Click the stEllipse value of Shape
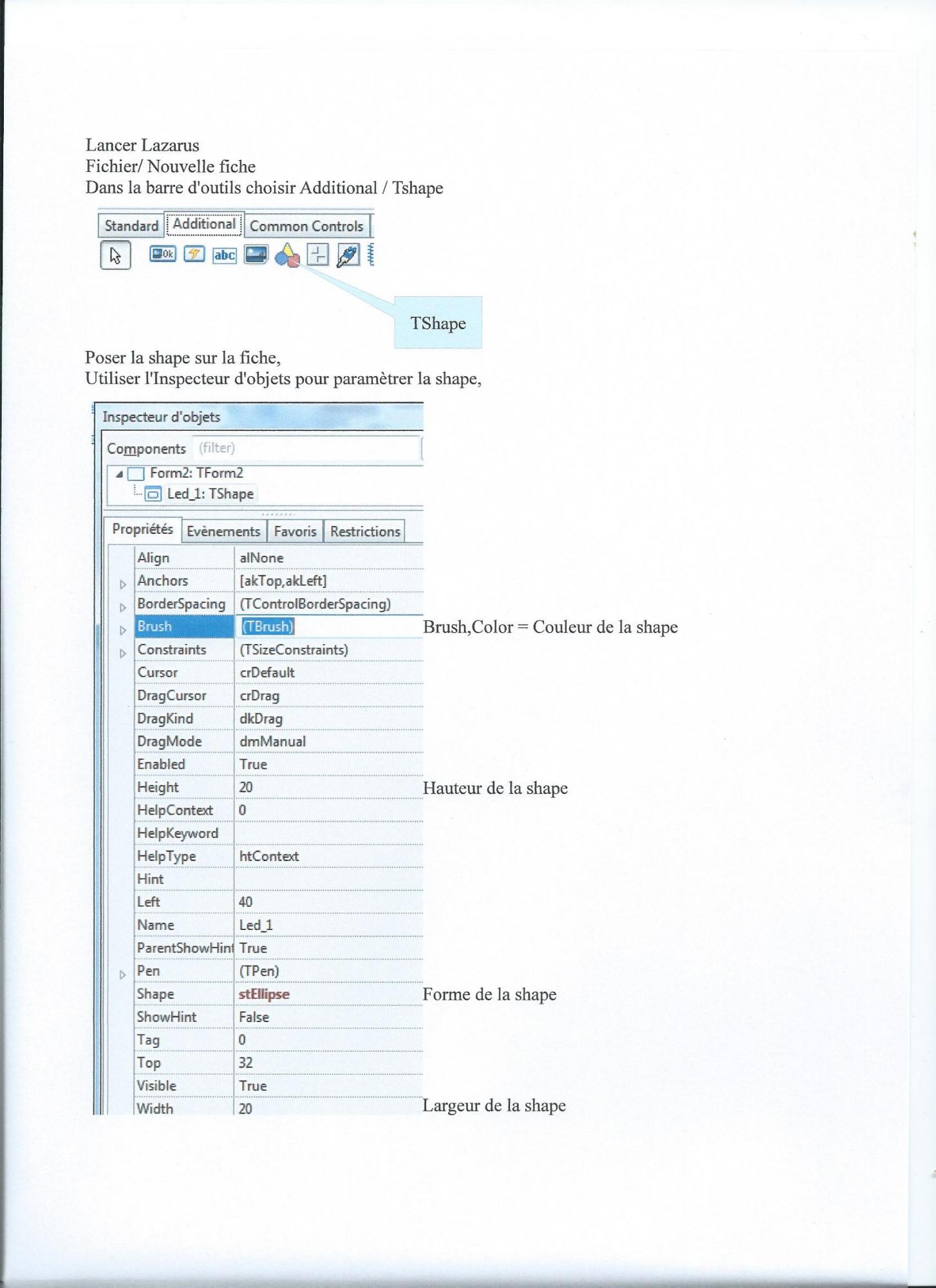Viewport: 936px width, 1288px height. click(264, 994)
